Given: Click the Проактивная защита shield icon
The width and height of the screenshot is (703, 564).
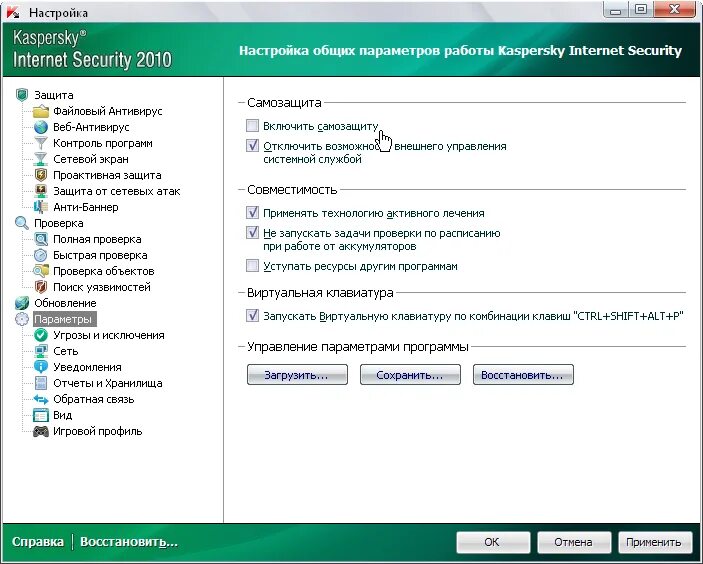Looking at the screenshot, I should pos(41,175).
